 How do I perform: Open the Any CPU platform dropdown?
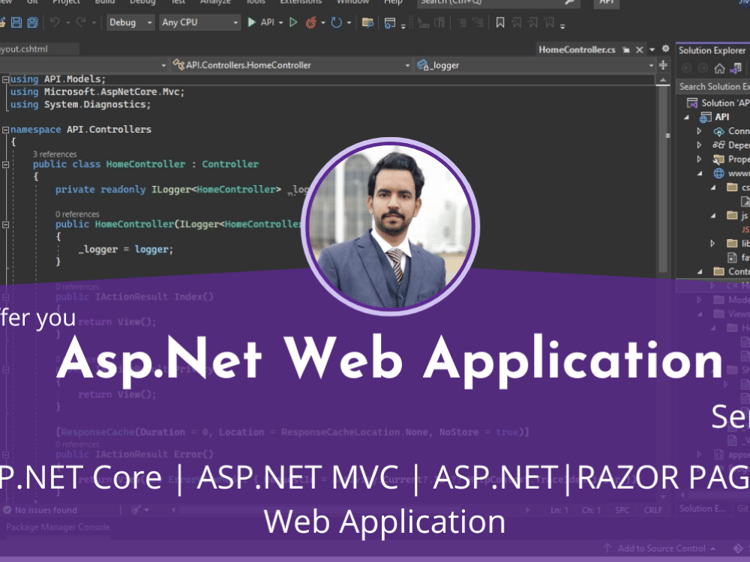(x=199, y=22)
